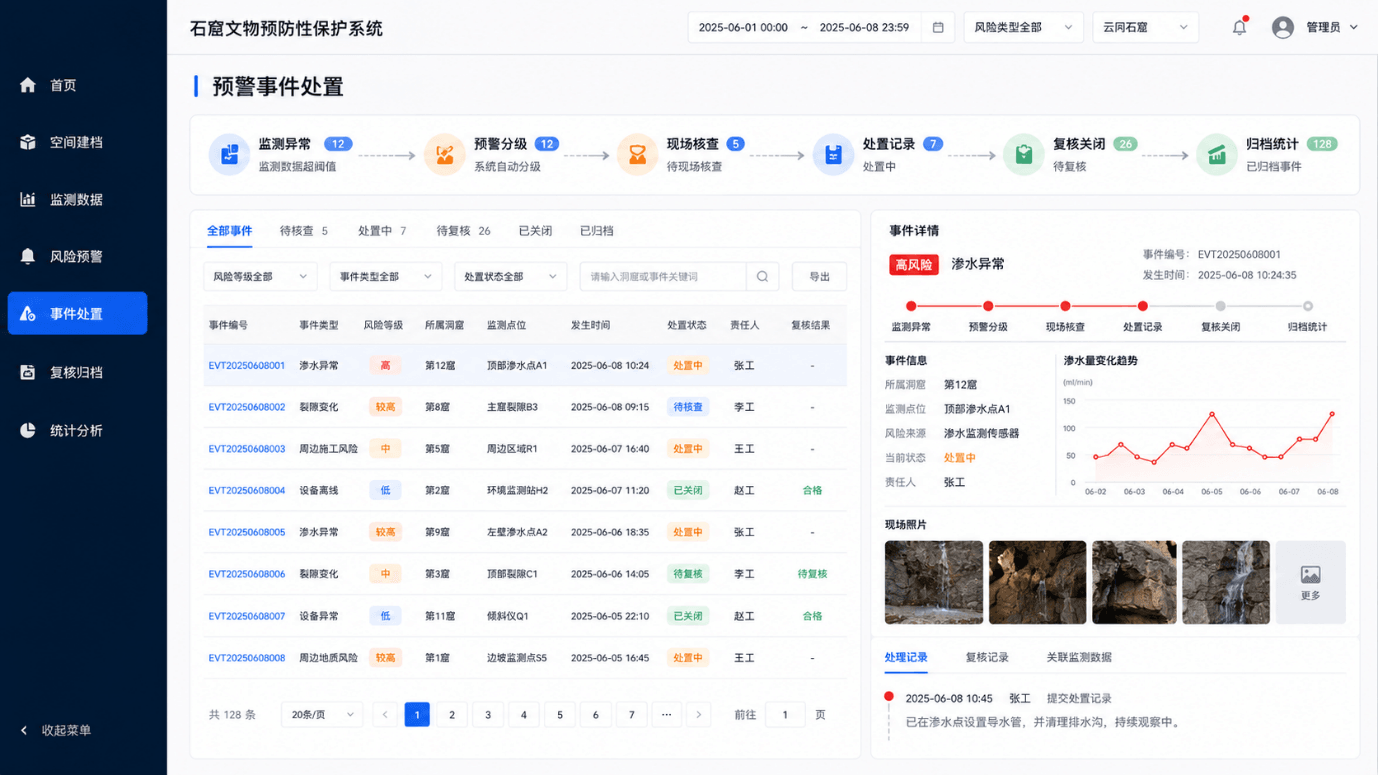Click the warning icon for 事件处置
1378x775 pixels.
point(28,314)
